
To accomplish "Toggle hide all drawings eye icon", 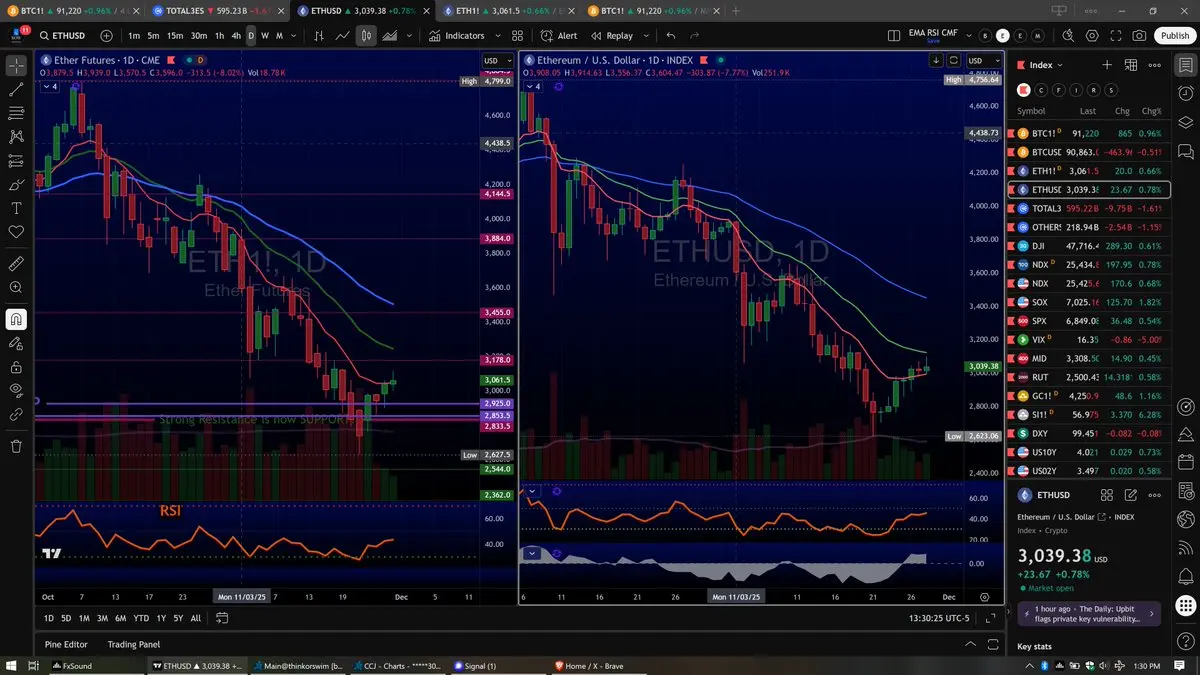I will pyautogui.click(x=16, y=390).
